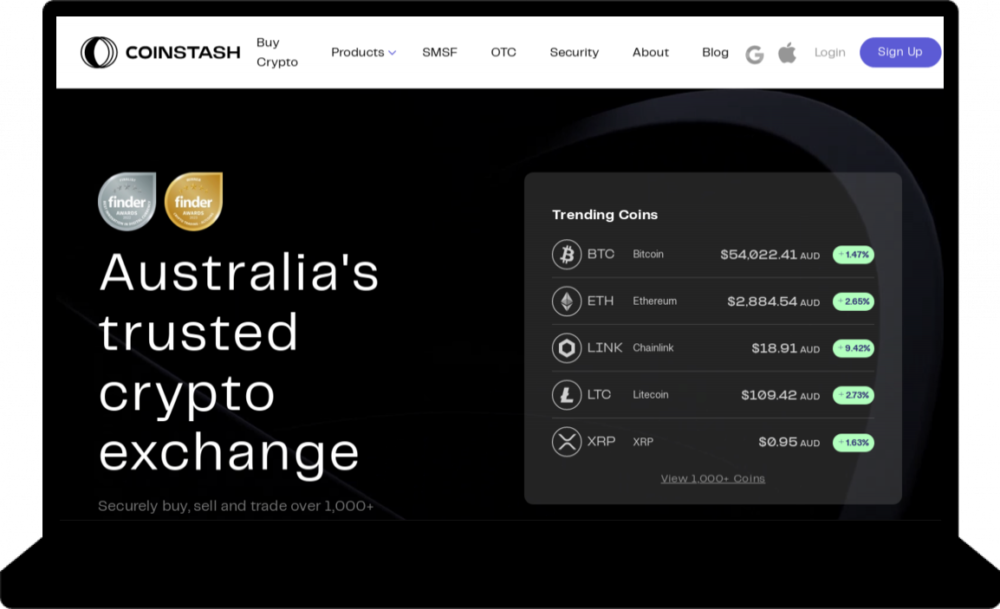This screenshot has width=1000, height=609.
Task: Navigate to the Security page
Action: click(574, 52)
